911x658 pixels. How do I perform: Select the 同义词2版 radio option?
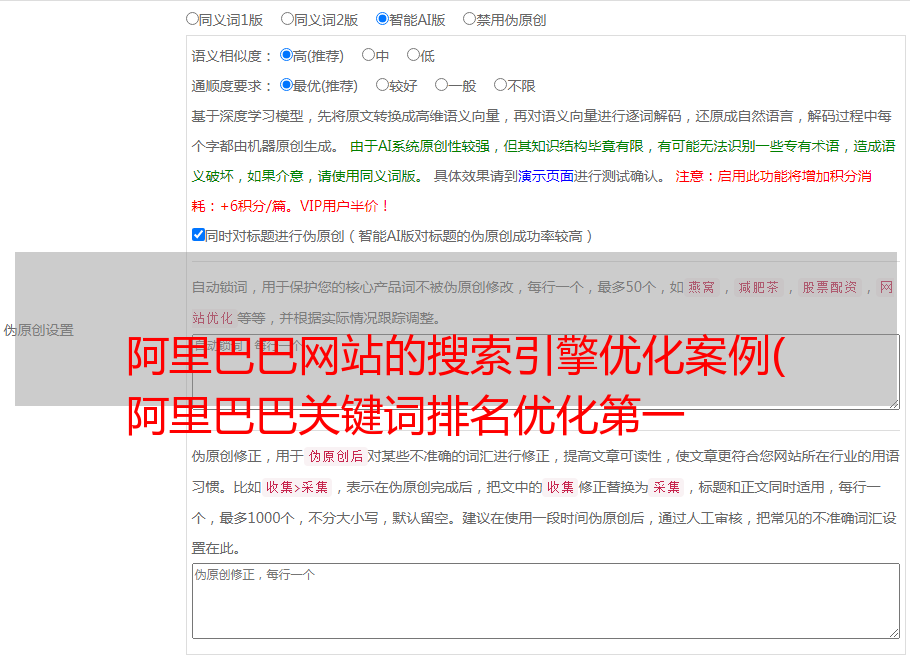coord(287,19)
